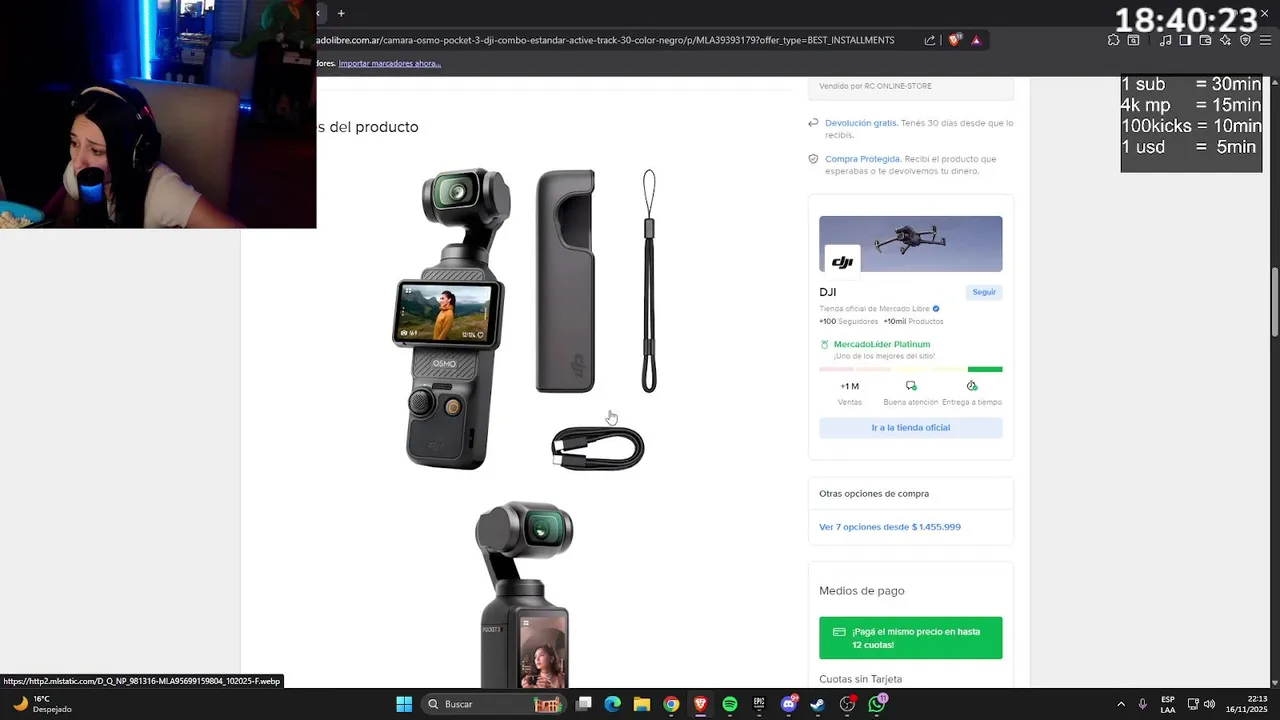Open Discord from taskbar

tap(788, 704)
